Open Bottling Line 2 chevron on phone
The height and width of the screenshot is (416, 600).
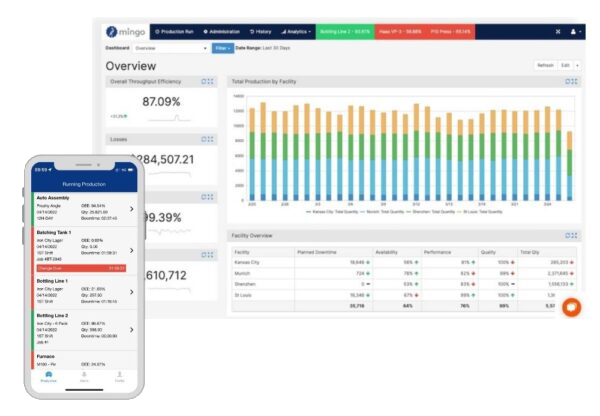point(132,330)
